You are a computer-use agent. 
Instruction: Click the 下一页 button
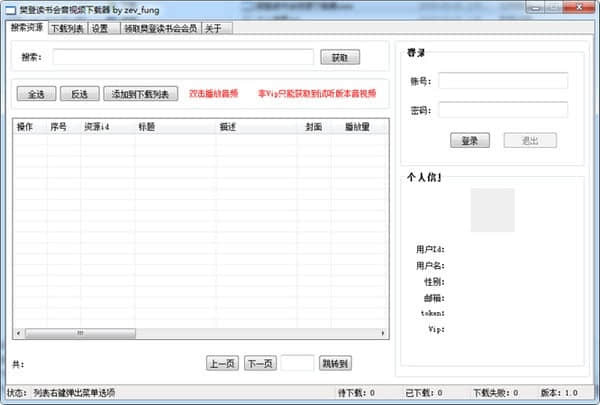260,363
